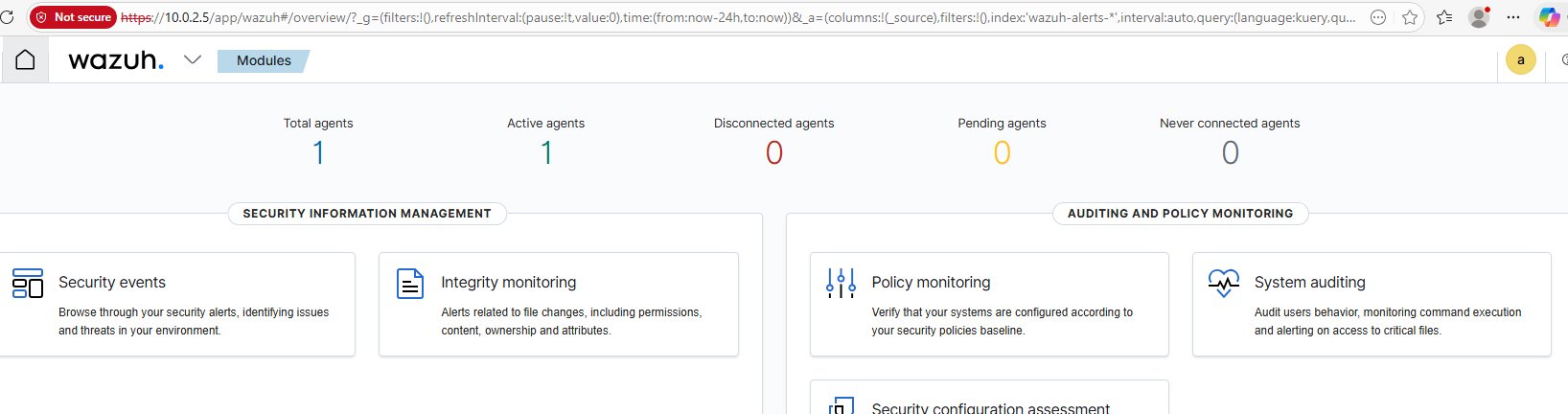Open the Security configuration assessment module
Viewport: 1568px width, 414px height.
coord(990,407)
